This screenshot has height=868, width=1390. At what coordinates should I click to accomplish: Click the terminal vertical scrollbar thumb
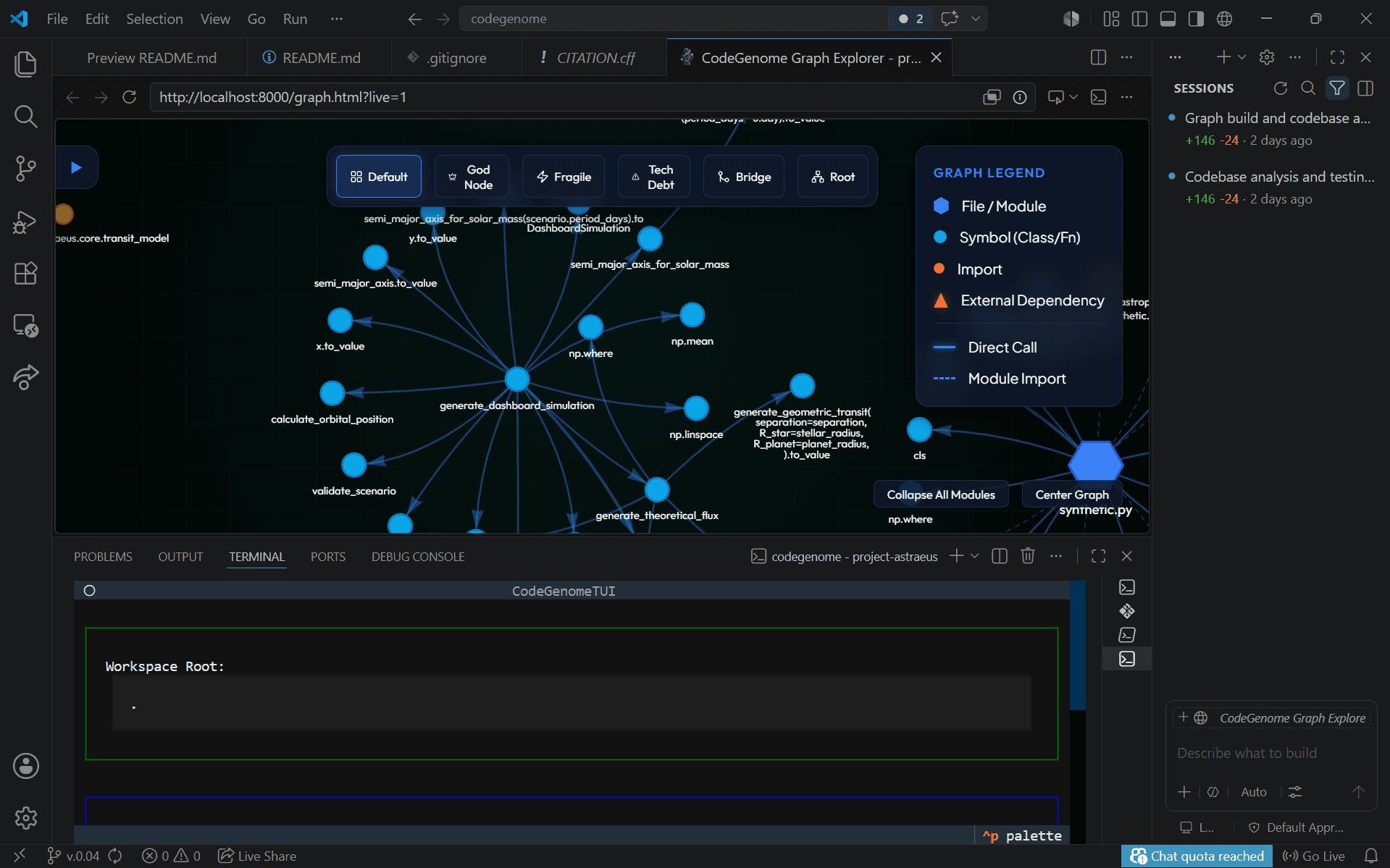coord(1077,644)
